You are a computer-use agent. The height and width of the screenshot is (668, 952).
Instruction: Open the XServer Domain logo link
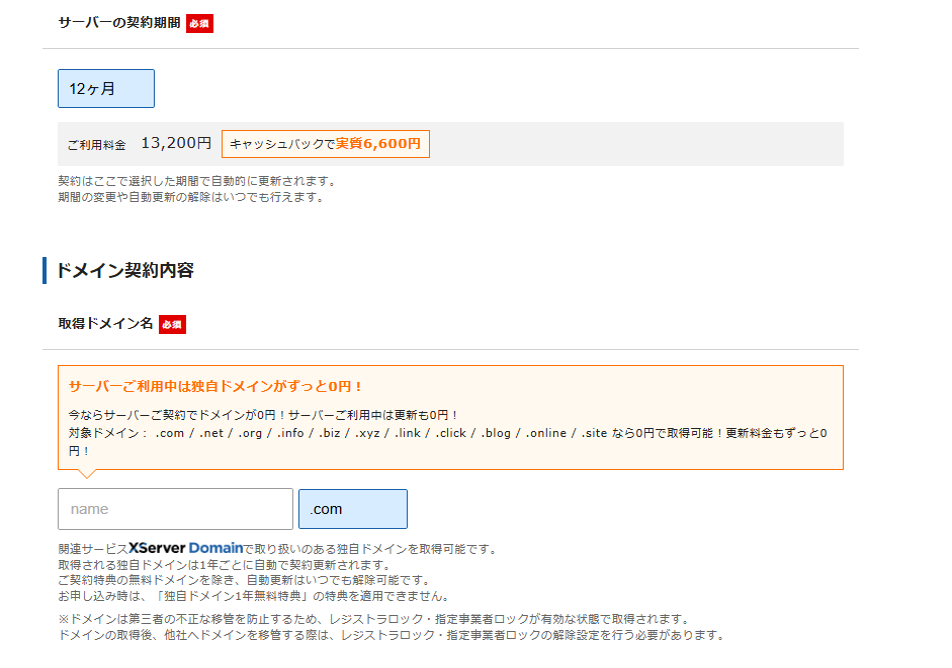click(x=186, y=548)
